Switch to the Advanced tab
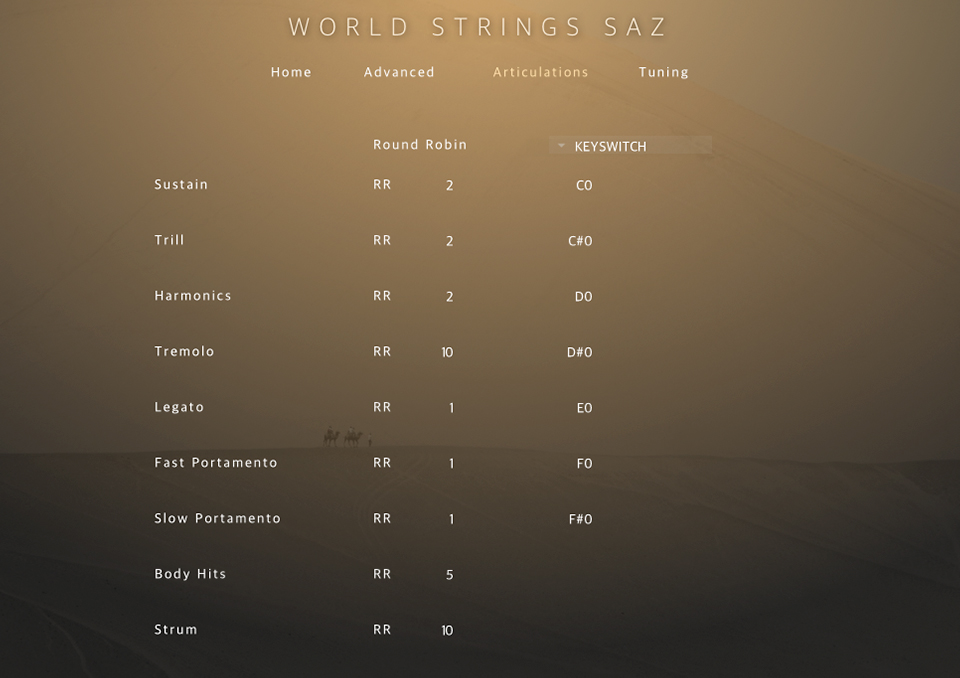Screen dimensions: 960x678 (x=399, y=72)
